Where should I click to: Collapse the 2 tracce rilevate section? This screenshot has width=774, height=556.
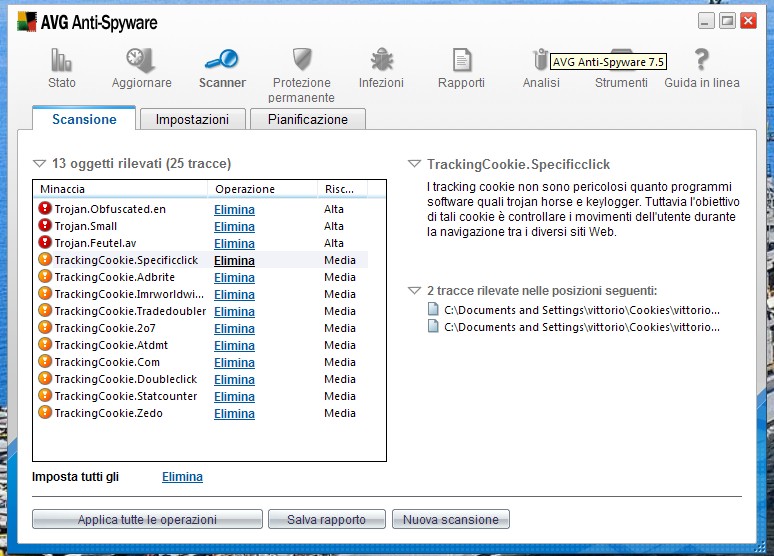point(414,290)
